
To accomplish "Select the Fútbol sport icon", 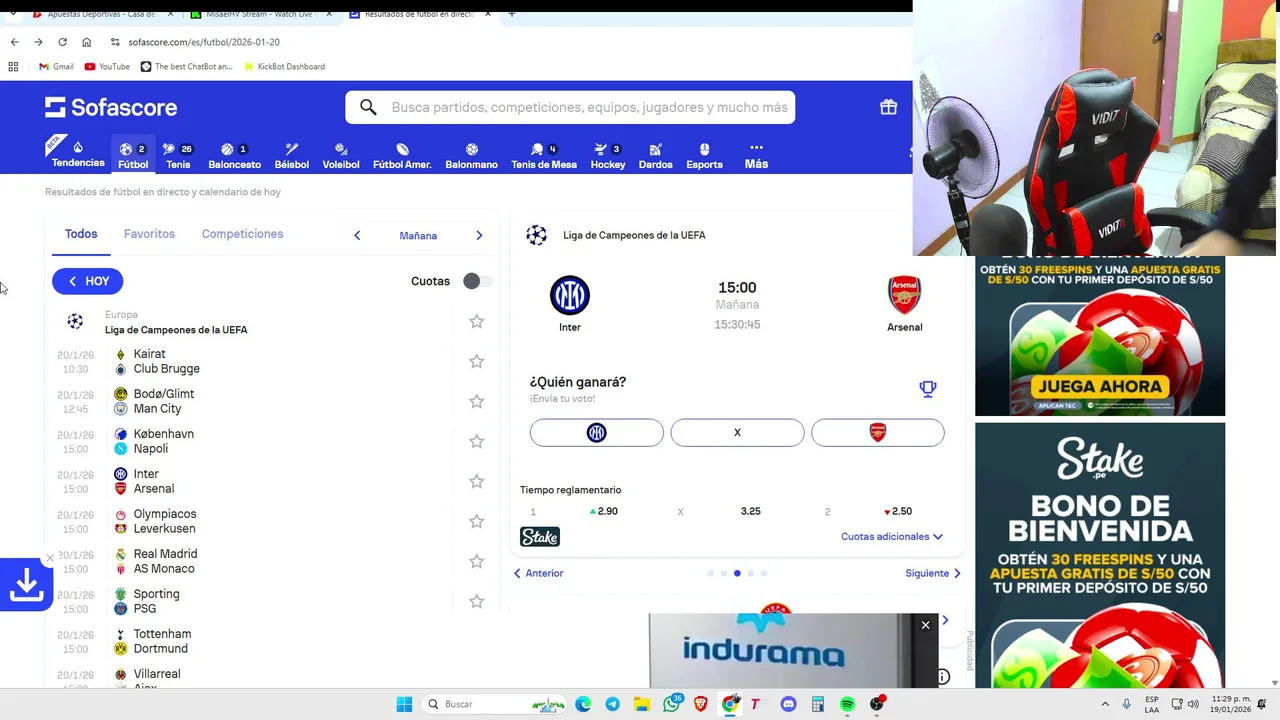I will click(x=133, y=155).
